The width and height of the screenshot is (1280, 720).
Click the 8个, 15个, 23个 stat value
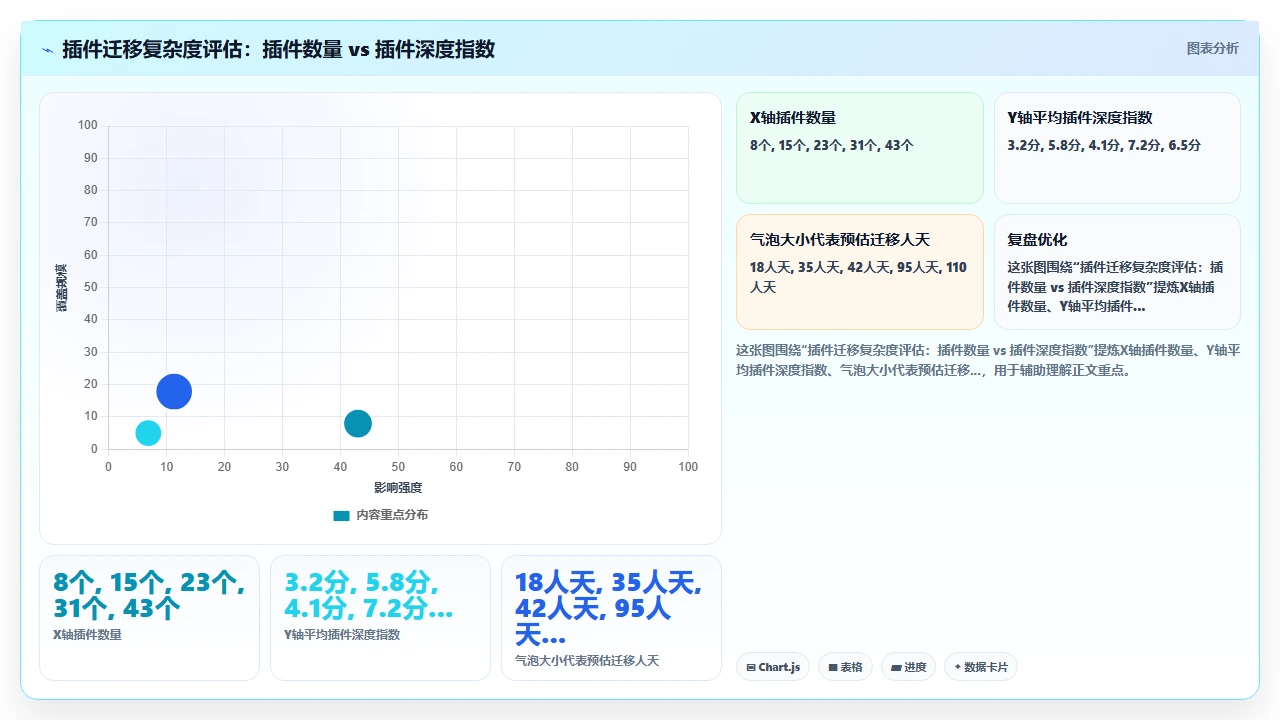[149, 596]
